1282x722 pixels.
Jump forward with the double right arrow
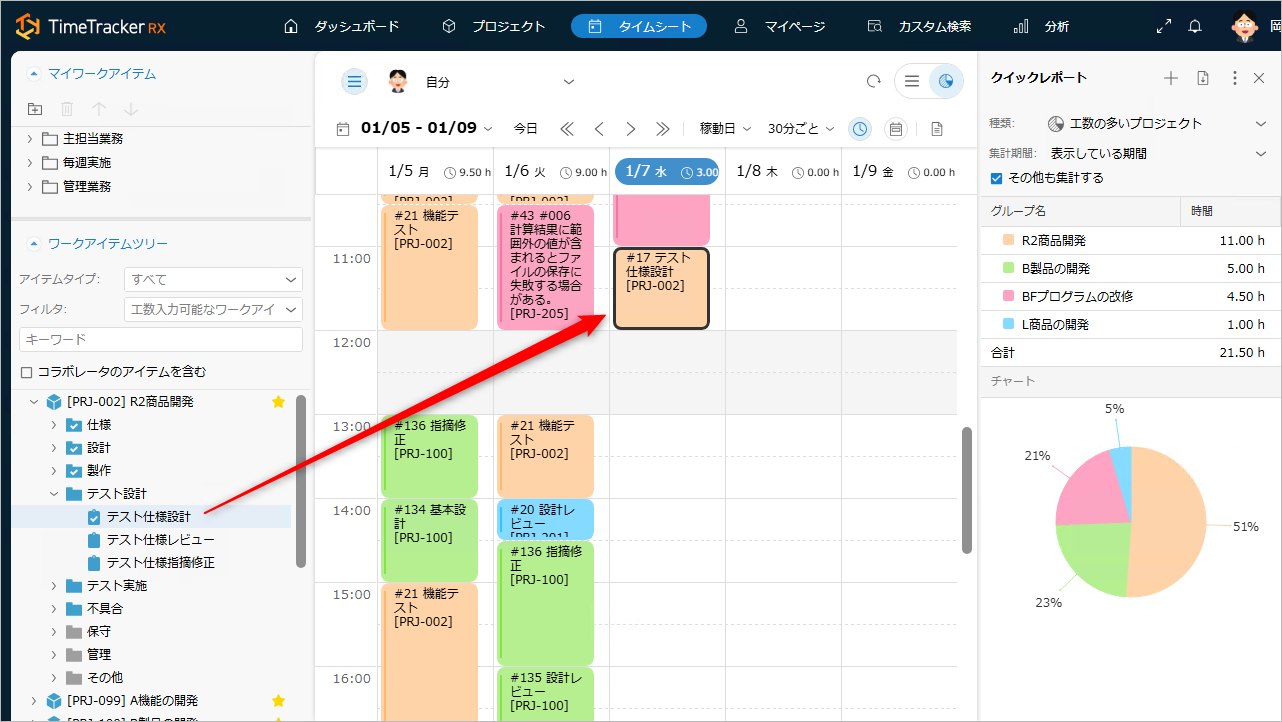pyautogui.click(x=662, y=128)
